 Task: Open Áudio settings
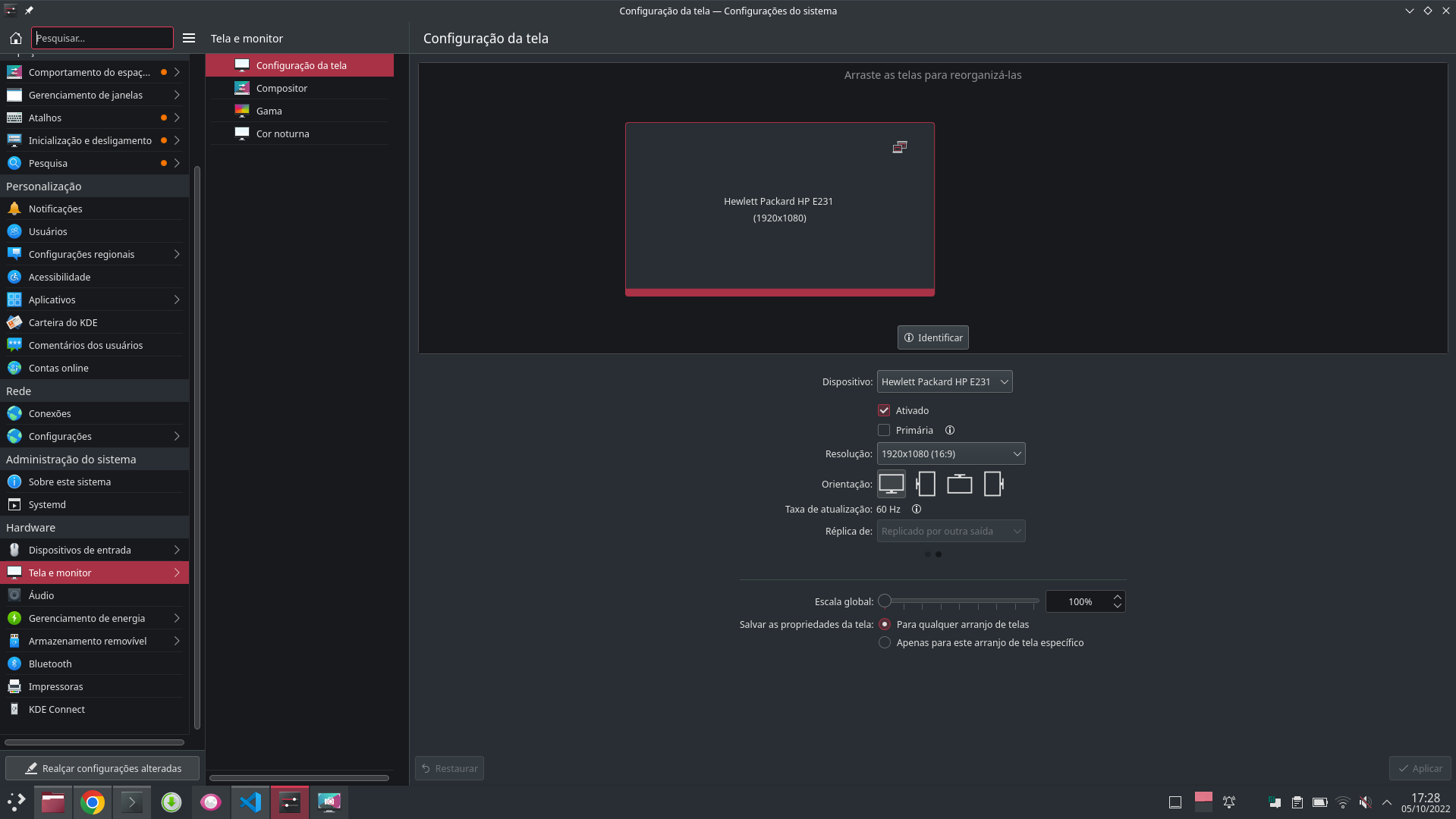(94, 595)
